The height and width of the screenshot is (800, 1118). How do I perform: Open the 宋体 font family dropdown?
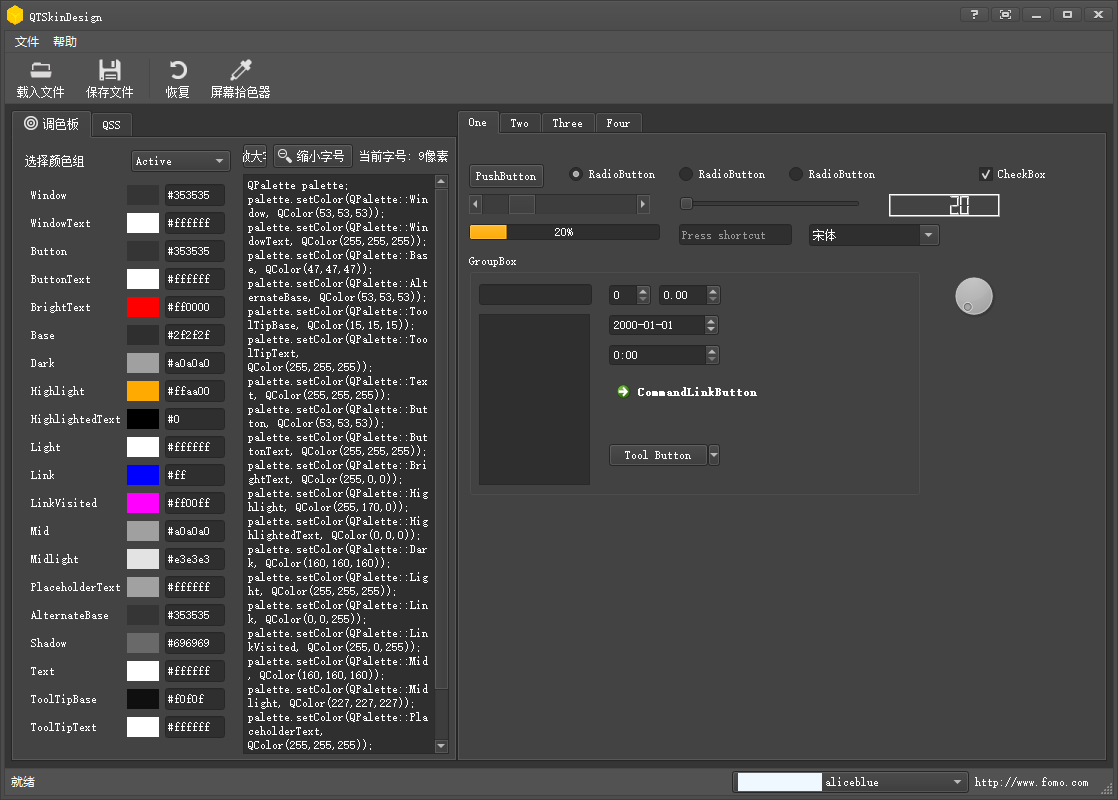(873, 235)
